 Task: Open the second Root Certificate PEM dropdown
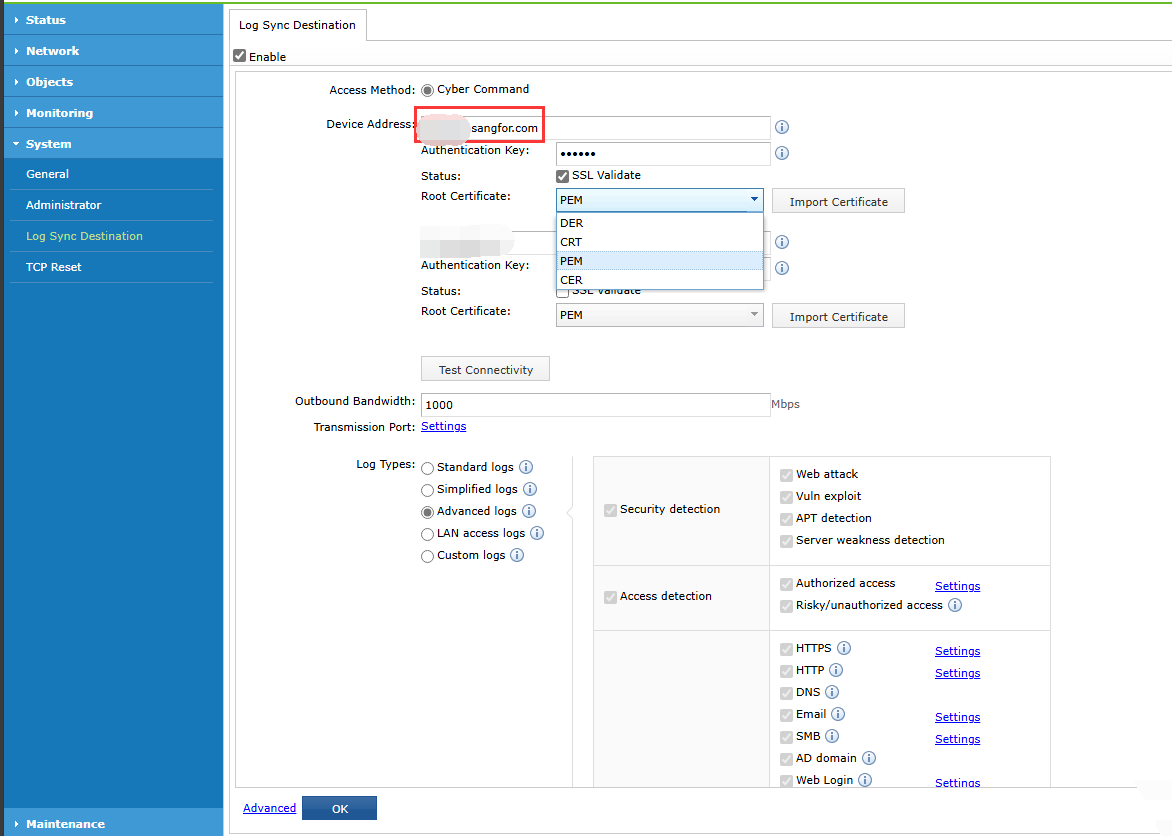click(x=659, y=315)
